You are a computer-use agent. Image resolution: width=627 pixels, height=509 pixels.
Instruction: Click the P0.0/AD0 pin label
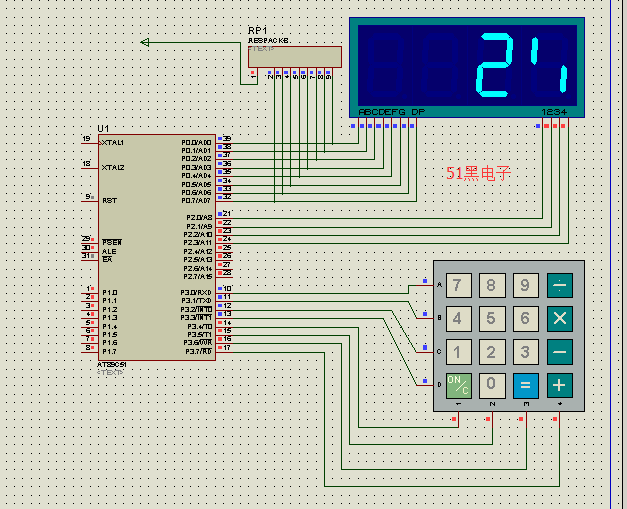pos(196,143)
